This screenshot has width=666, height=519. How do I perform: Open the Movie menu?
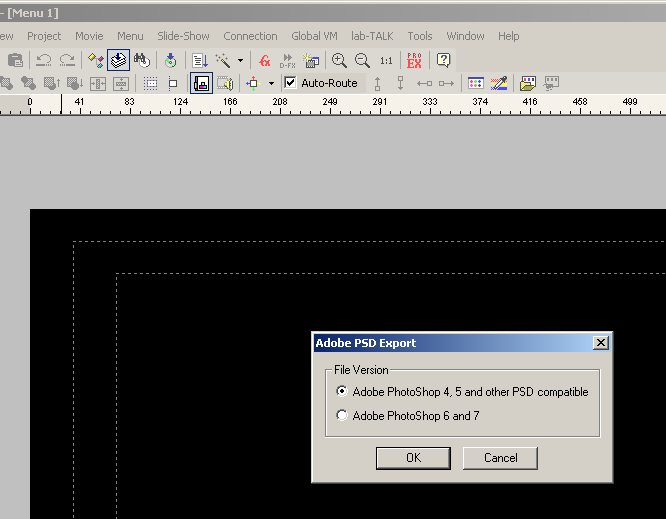89,36
